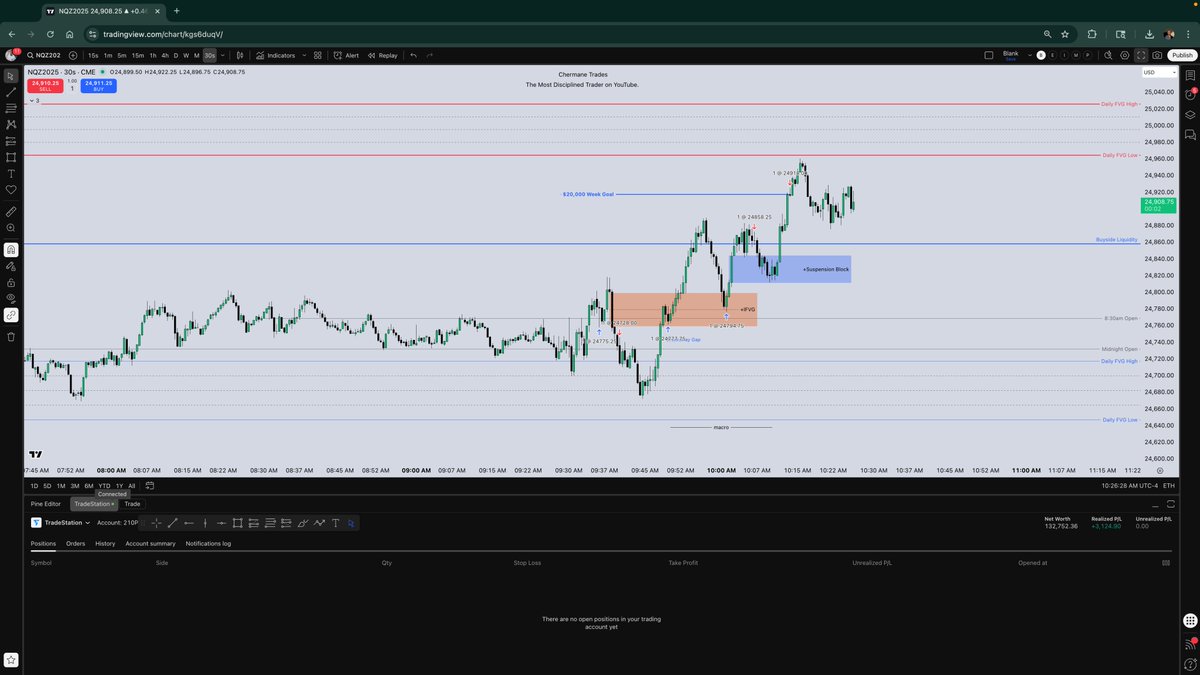Click the red SELL 24,910.25 button
1200x675 pixels.
[45, 86]
